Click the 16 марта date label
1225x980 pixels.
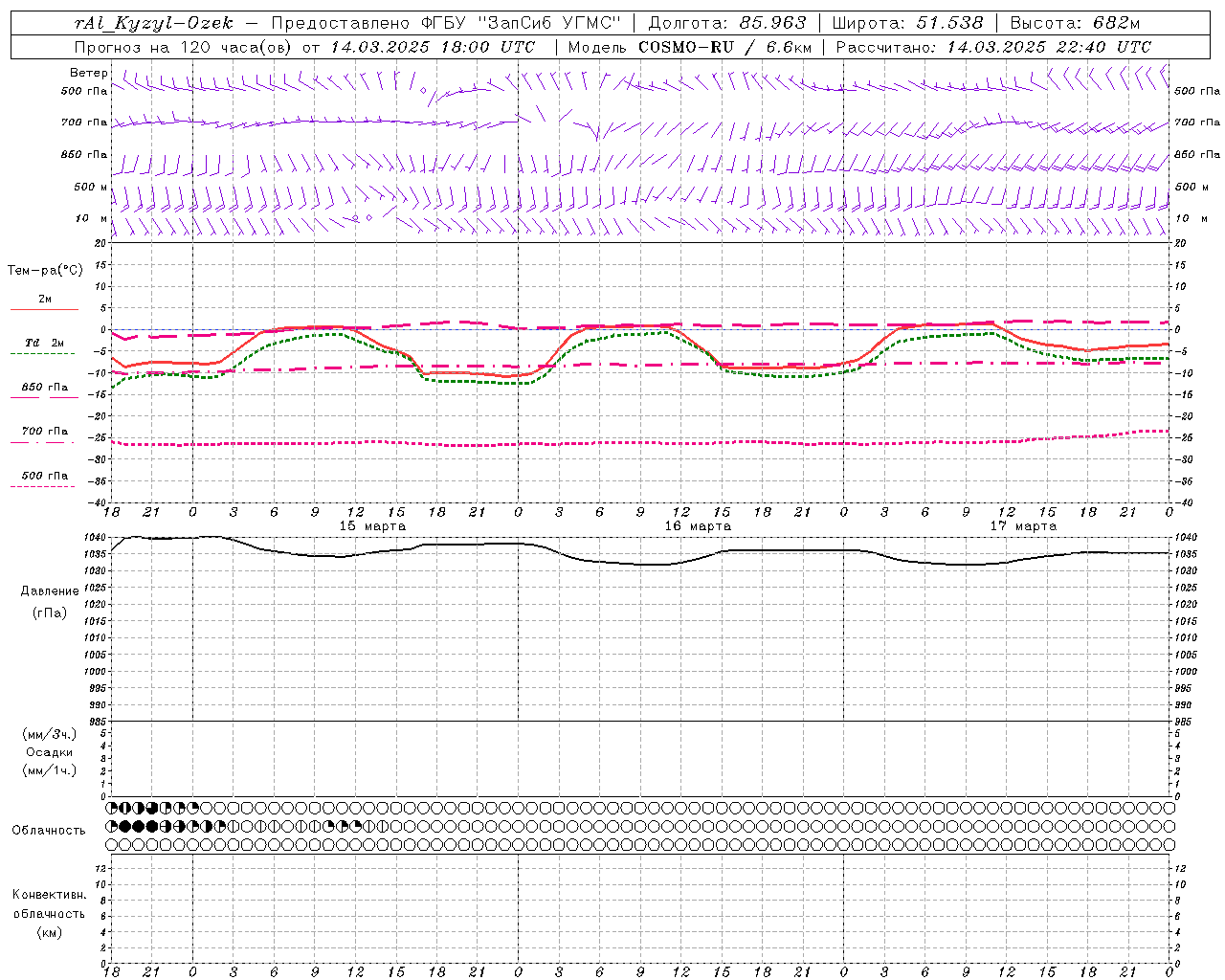pos(698,526)
